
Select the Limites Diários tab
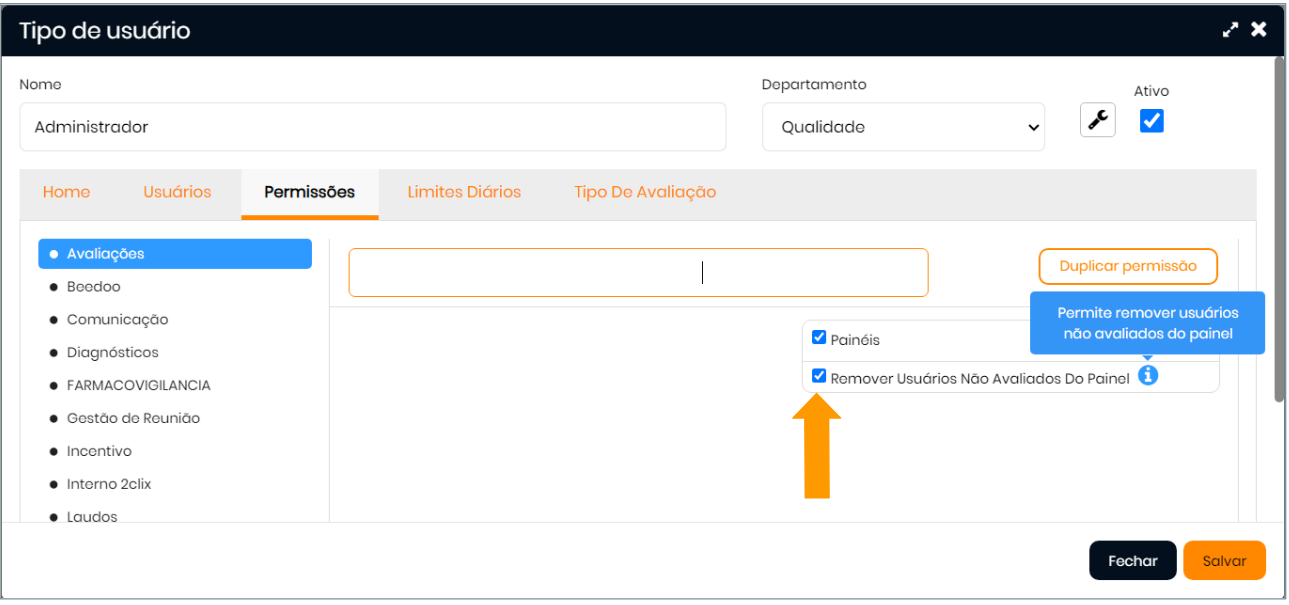click(x=464, y=192)
